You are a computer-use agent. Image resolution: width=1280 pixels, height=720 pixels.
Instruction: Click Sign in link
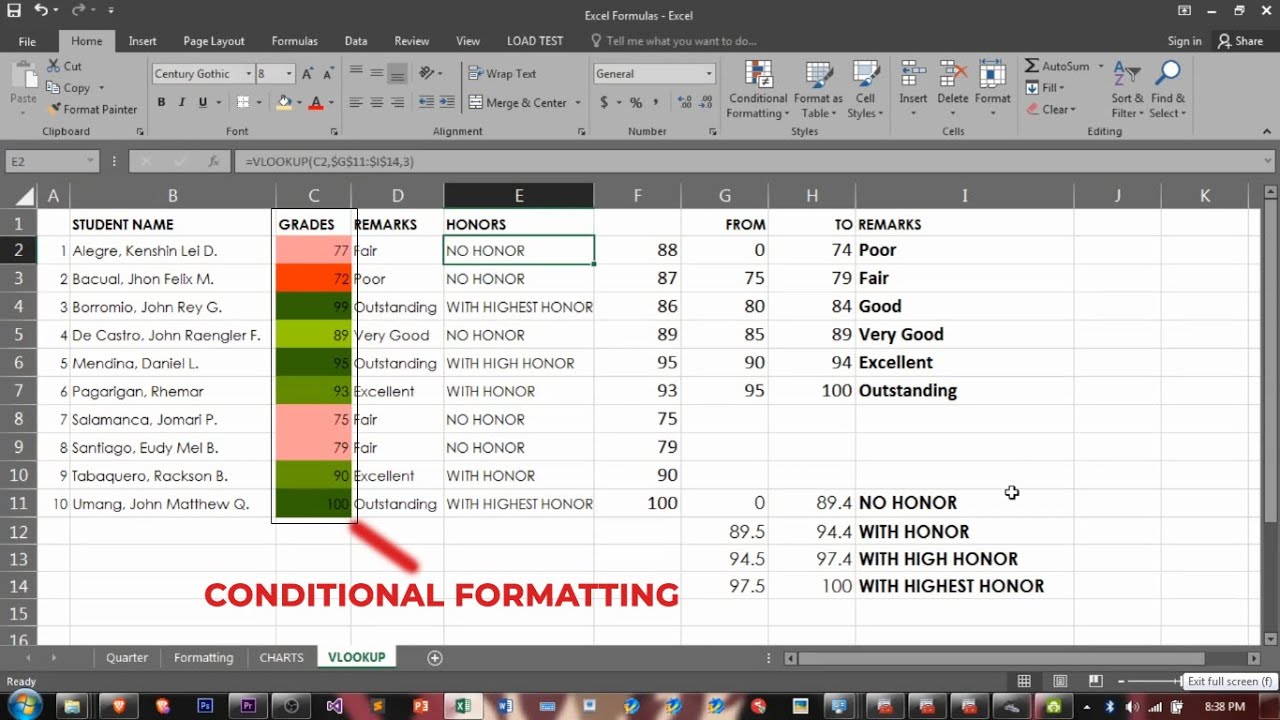[x=1184, y=41]
